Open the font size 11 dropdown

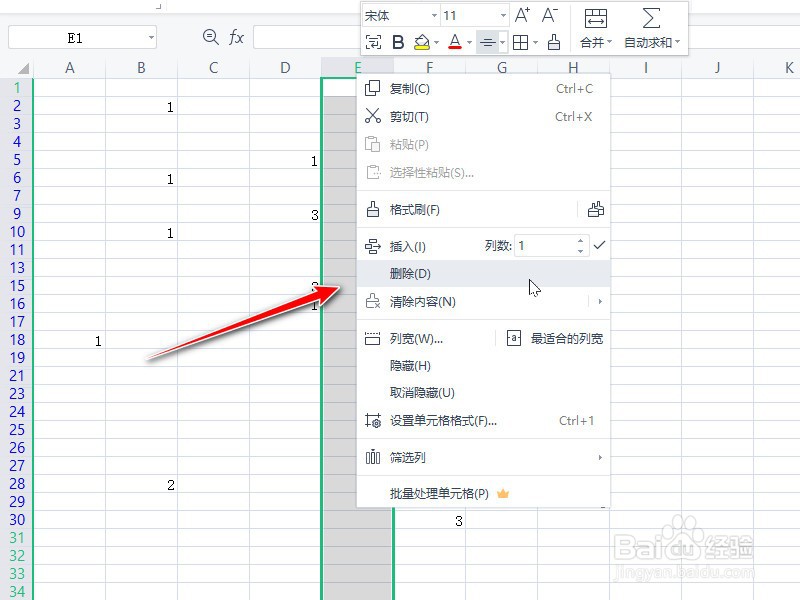(x=468, y=16)
